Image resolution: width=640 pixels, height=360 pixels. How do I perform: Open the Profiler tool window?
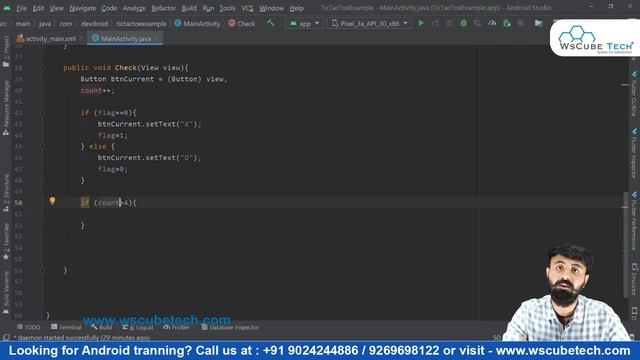176,327
